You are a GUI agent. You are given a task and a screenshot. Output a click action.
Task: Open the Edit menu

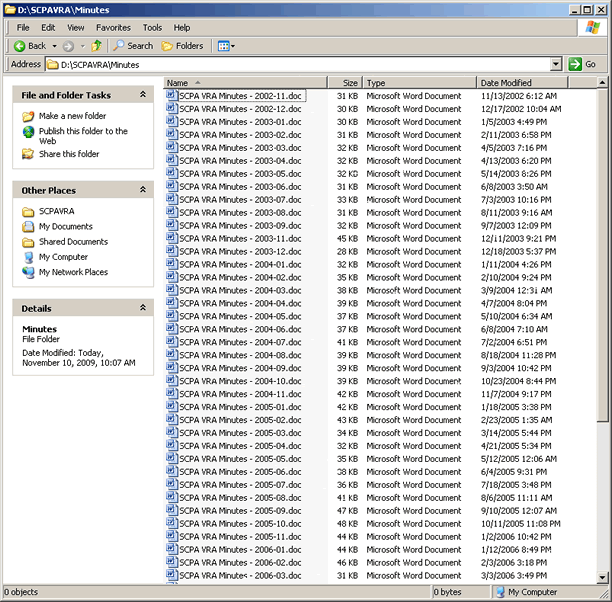48,28
